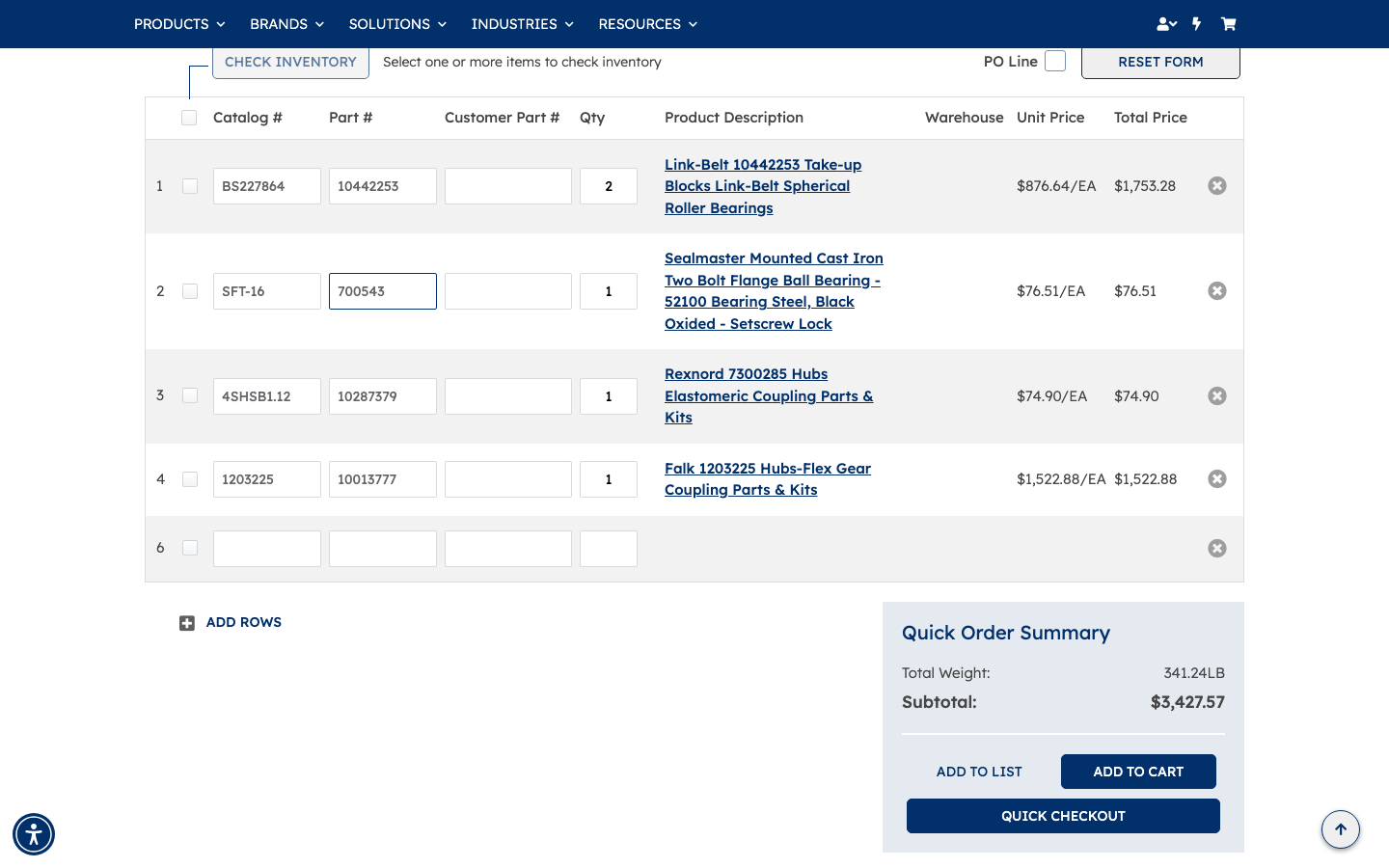This screenshot has width=1389, height=868.
Task: Click the Add Rows text link
Action: [244, 622]
